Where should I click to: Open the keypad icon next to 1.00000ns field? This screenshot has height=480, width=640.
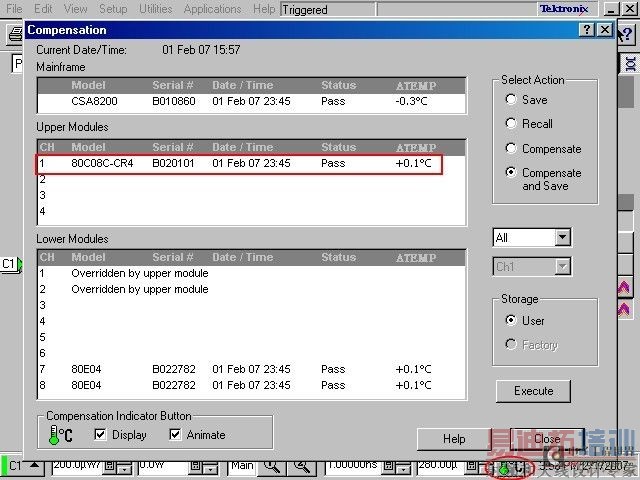[x=389, y=467]
